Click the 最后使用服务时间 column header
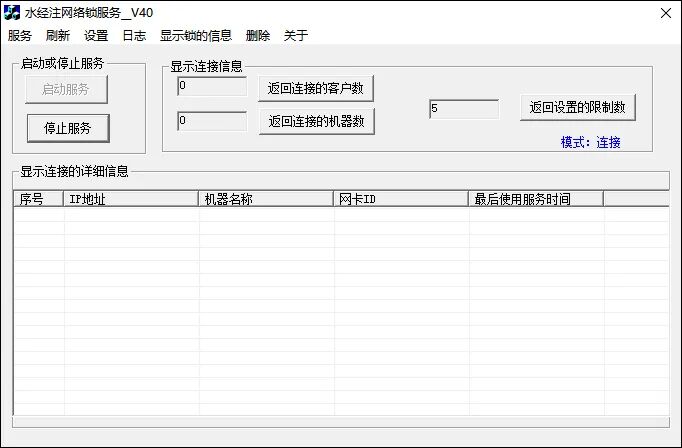This screenshot has height=448, width=682. 536,199
